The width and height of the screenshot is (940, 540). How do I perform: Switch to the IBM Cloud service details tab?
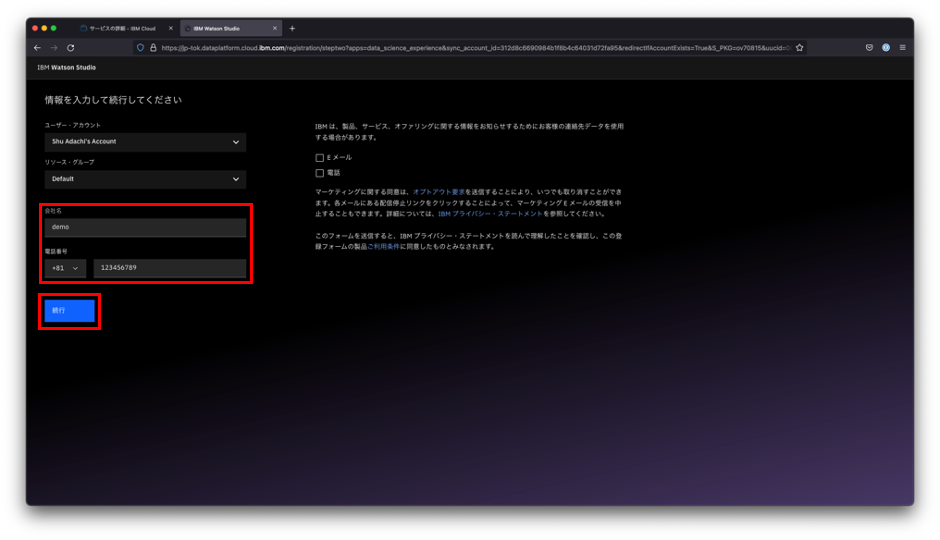[124, 28]
